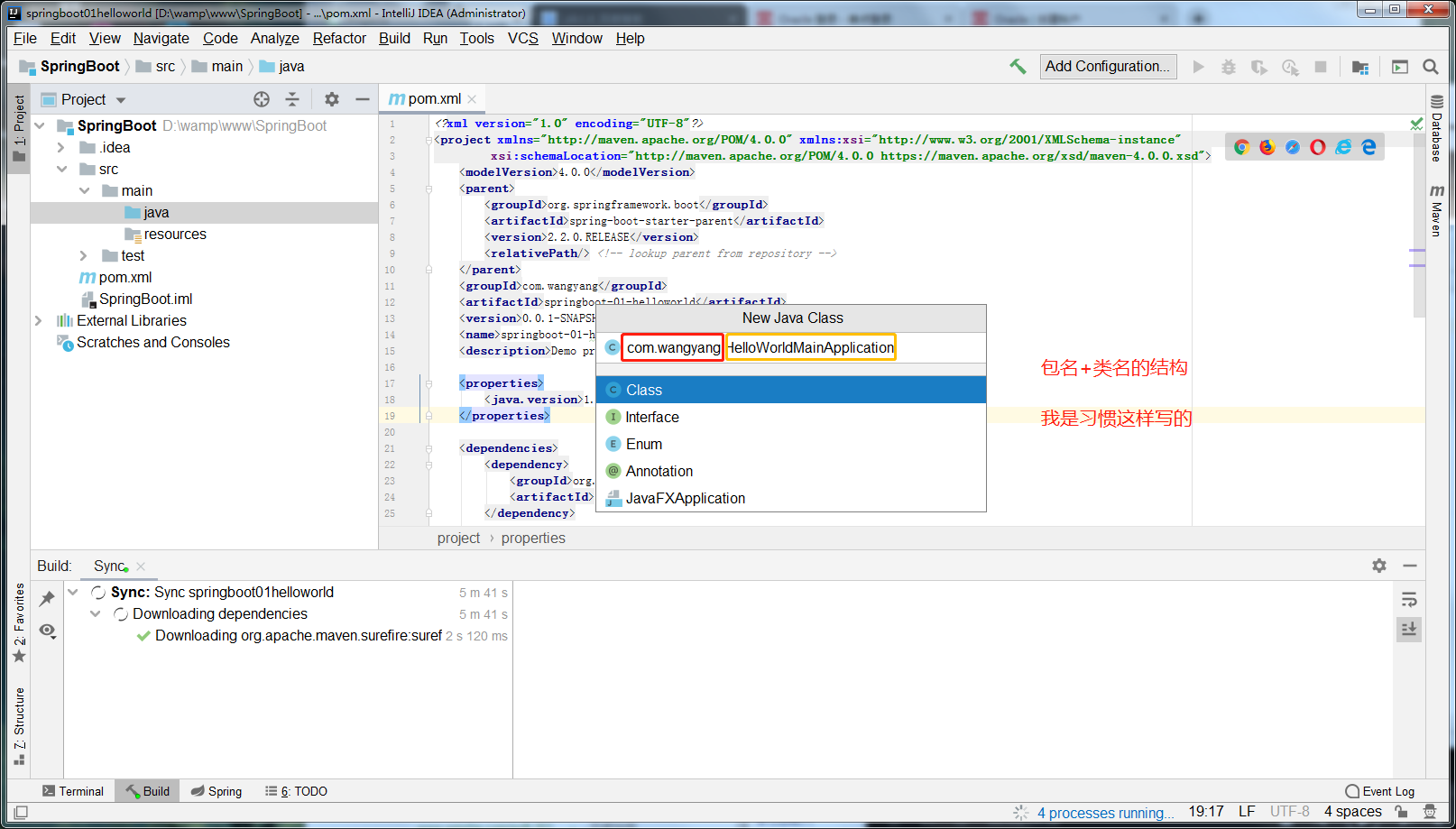Image resolution: width=1456 pixels, height=829 pixels.
Task: Click the Run play button in toolbar
Action: pyautogui.click(x=1198, y=67)
